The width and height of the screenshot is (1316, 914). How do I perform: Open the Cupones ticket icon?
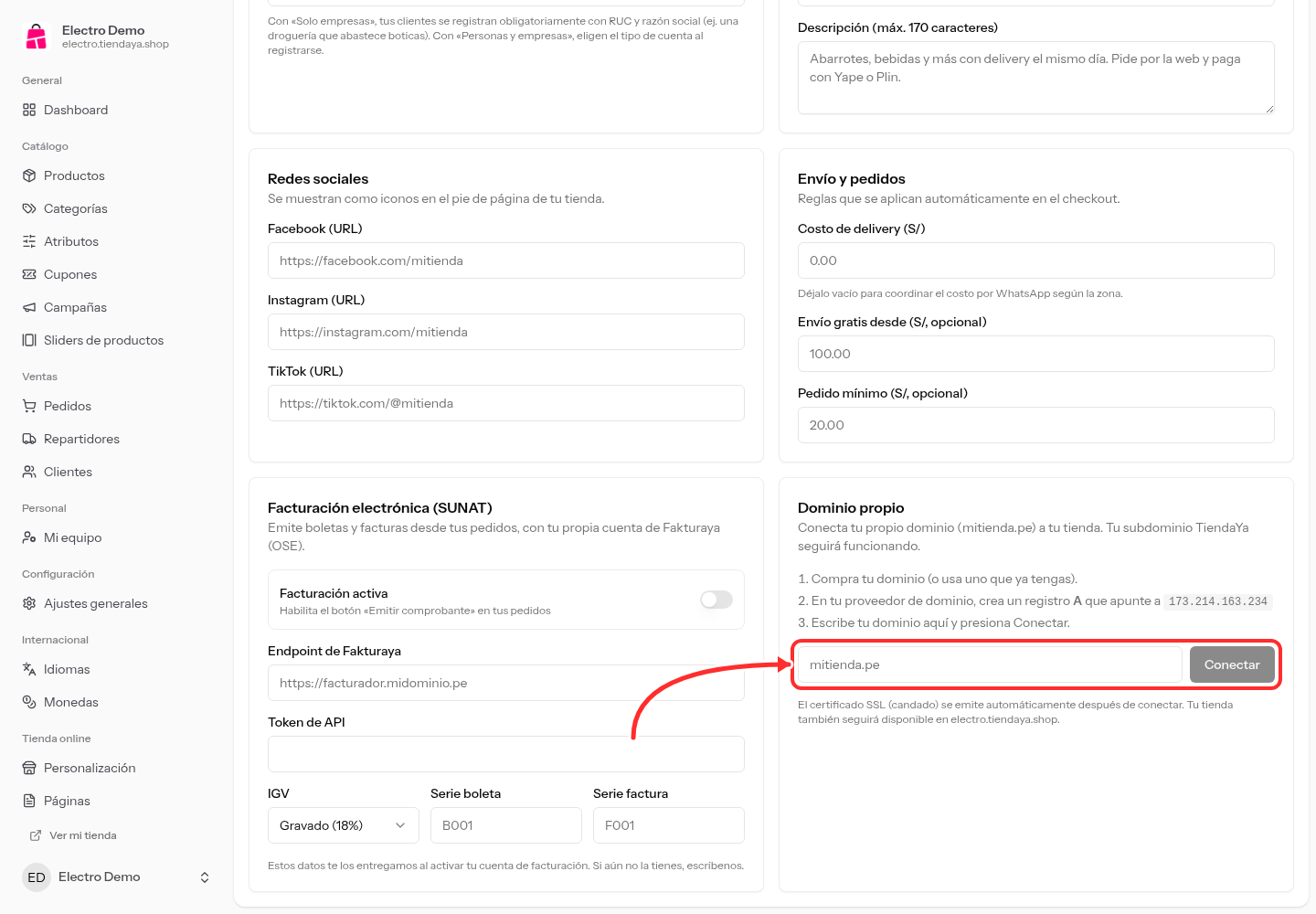pyautogui.click(x=29, y=274)
